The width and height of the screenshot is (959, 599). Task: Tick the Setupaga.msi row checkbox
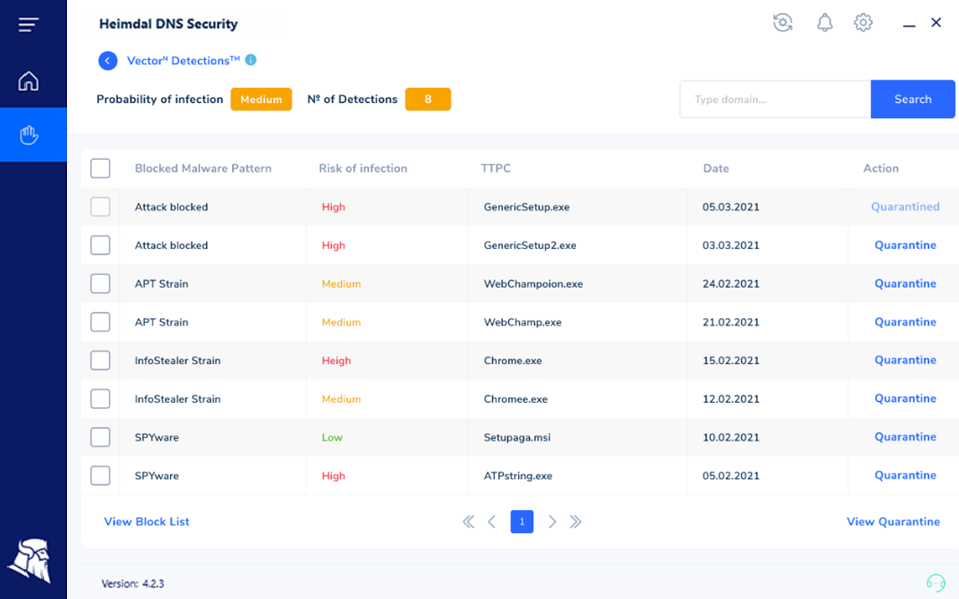[x=100, y=437]
